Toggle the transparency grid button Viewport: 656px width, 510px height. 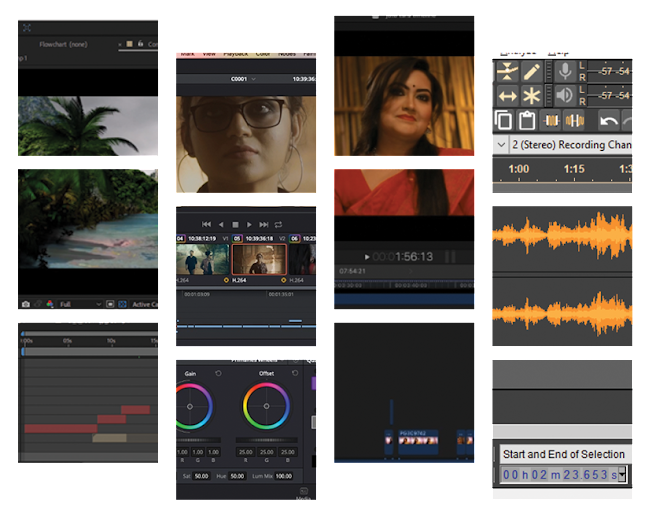pyautogui.click(x=122, y=304)
